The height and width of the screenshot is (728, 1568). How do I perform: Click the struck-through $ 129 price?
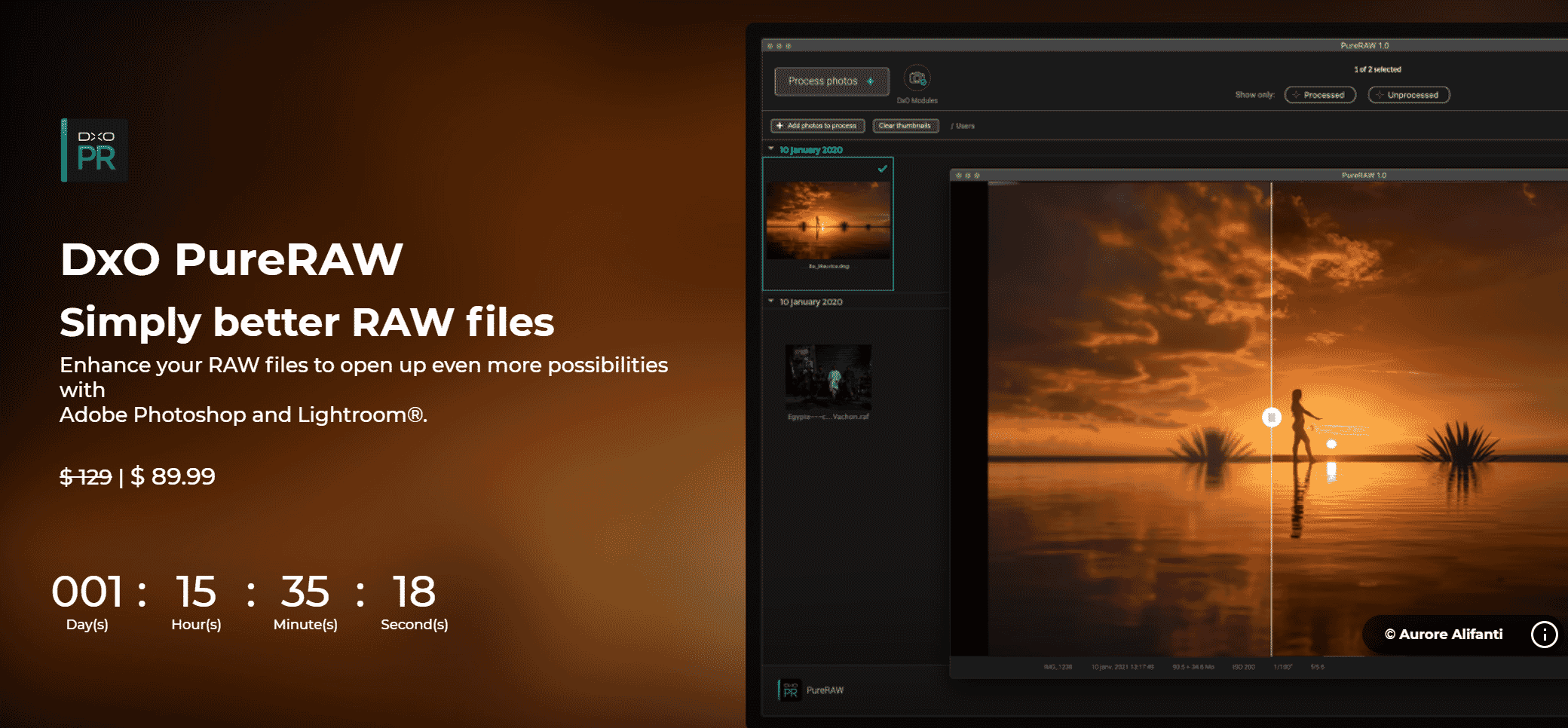click(x=85, y=476)
